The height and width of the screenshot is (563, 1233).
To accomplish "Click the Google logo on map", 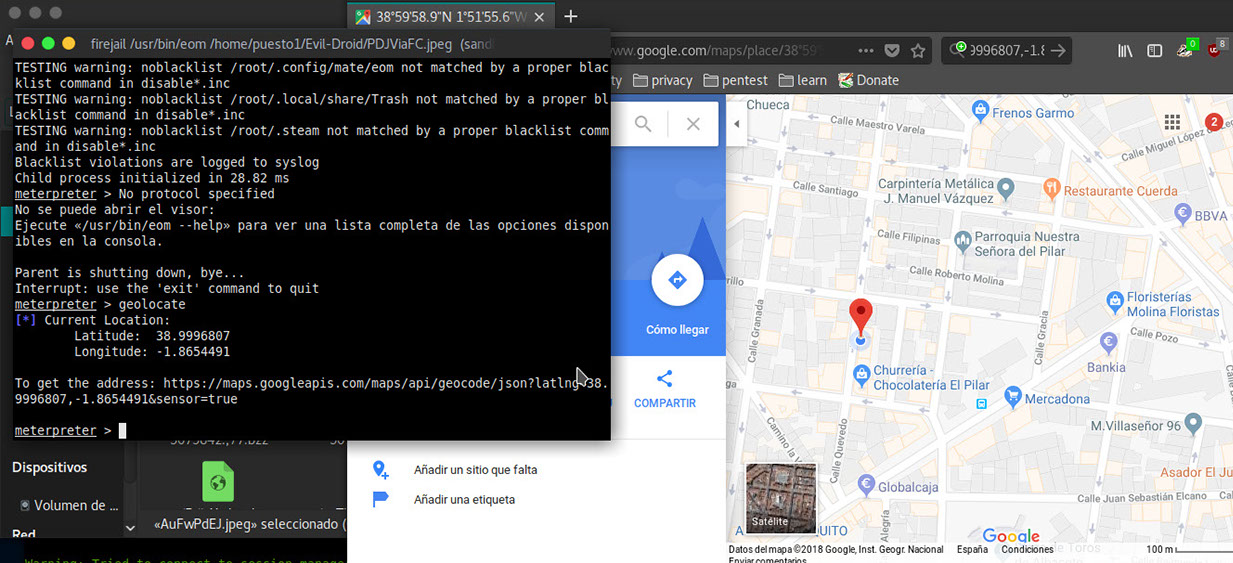I will [x=1011, y=536].
